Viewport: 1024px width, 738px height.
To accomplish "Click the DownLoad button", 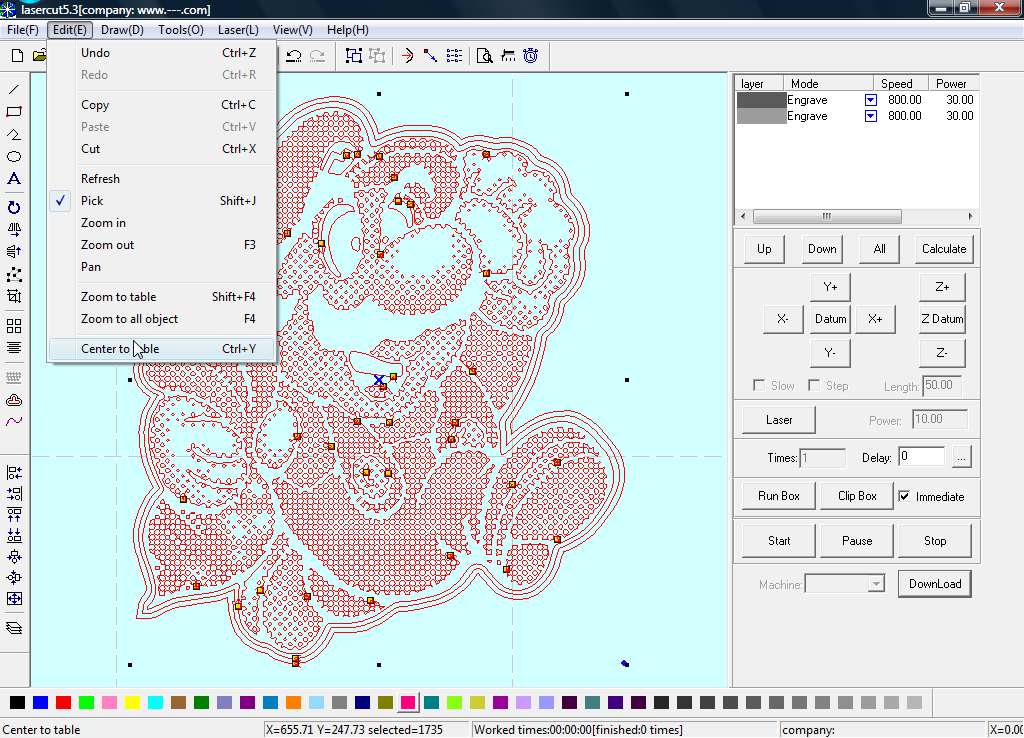I will (935, 584).
